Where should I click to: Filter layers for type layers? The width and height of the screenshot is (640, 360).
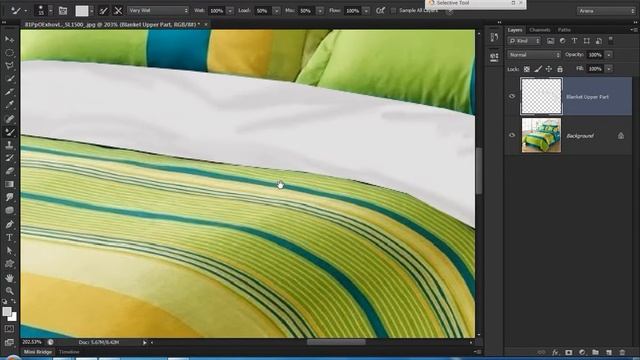574,41
